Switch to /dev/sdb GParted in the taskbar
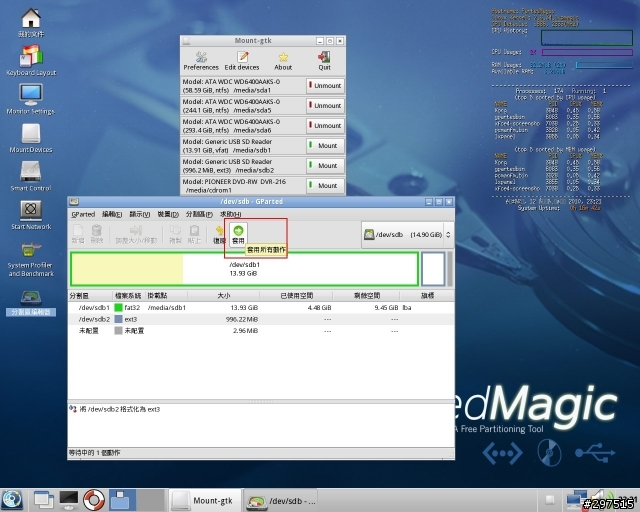 pyautogui.click(x=281, y=500)
